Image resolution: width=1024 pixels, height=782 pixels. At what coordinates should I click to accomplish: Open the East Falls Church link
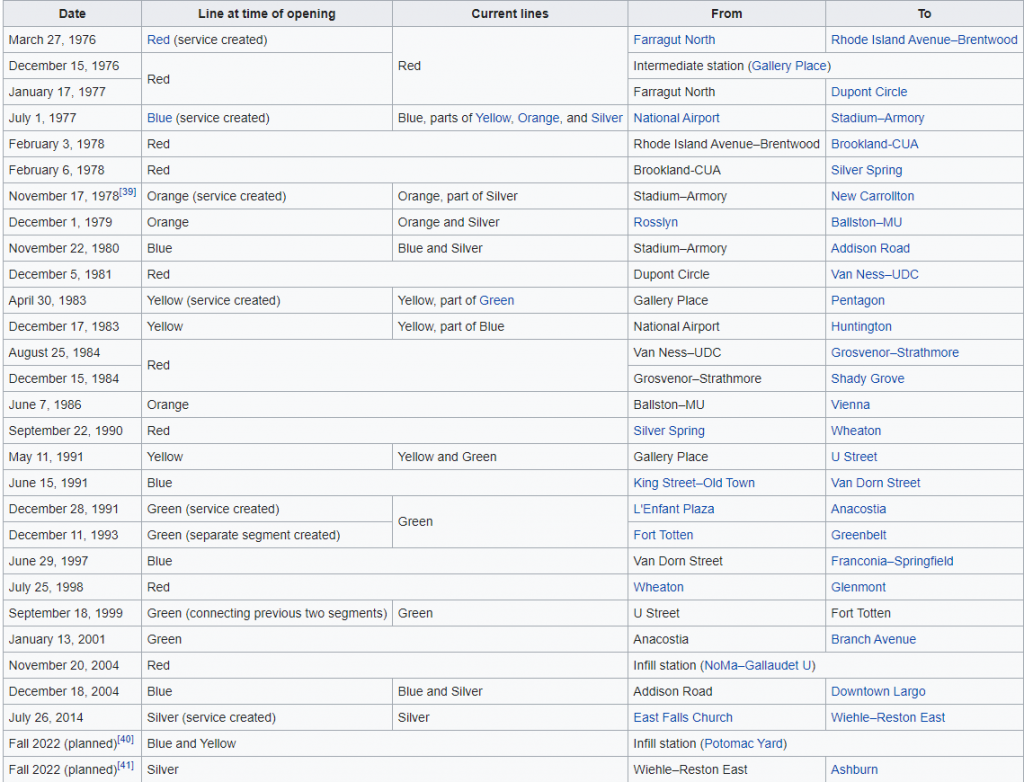click(x=682, y=719)
